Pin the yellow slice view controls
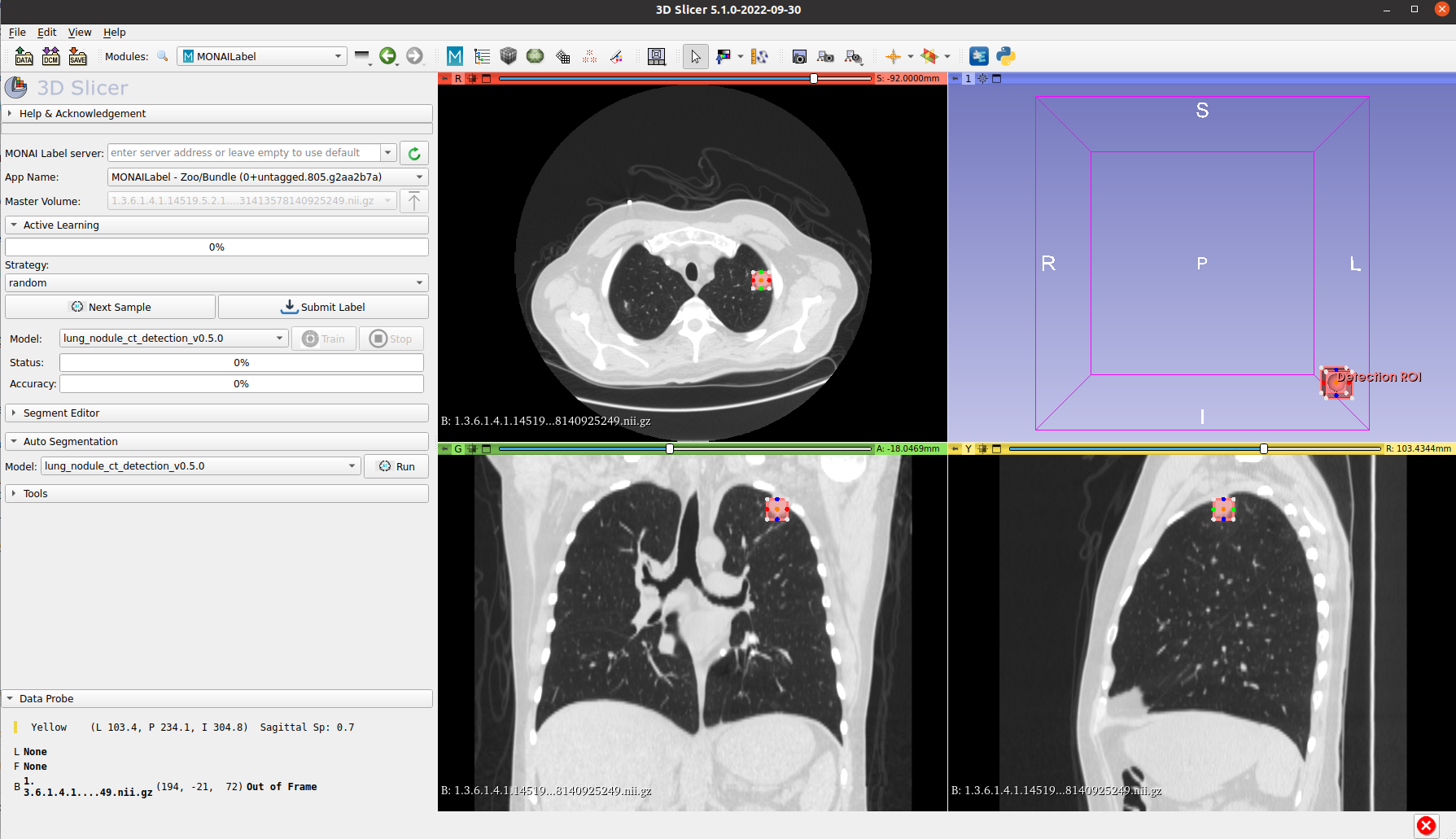 pos(955,448)
